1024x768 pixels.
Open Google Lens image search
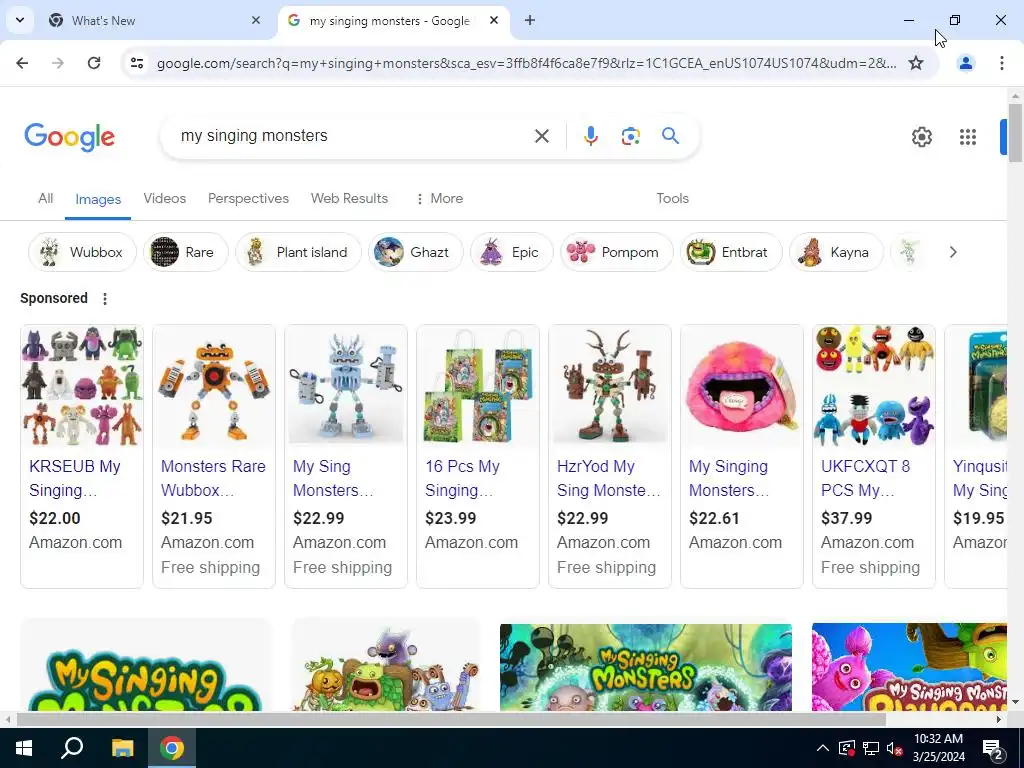point(630,136)
